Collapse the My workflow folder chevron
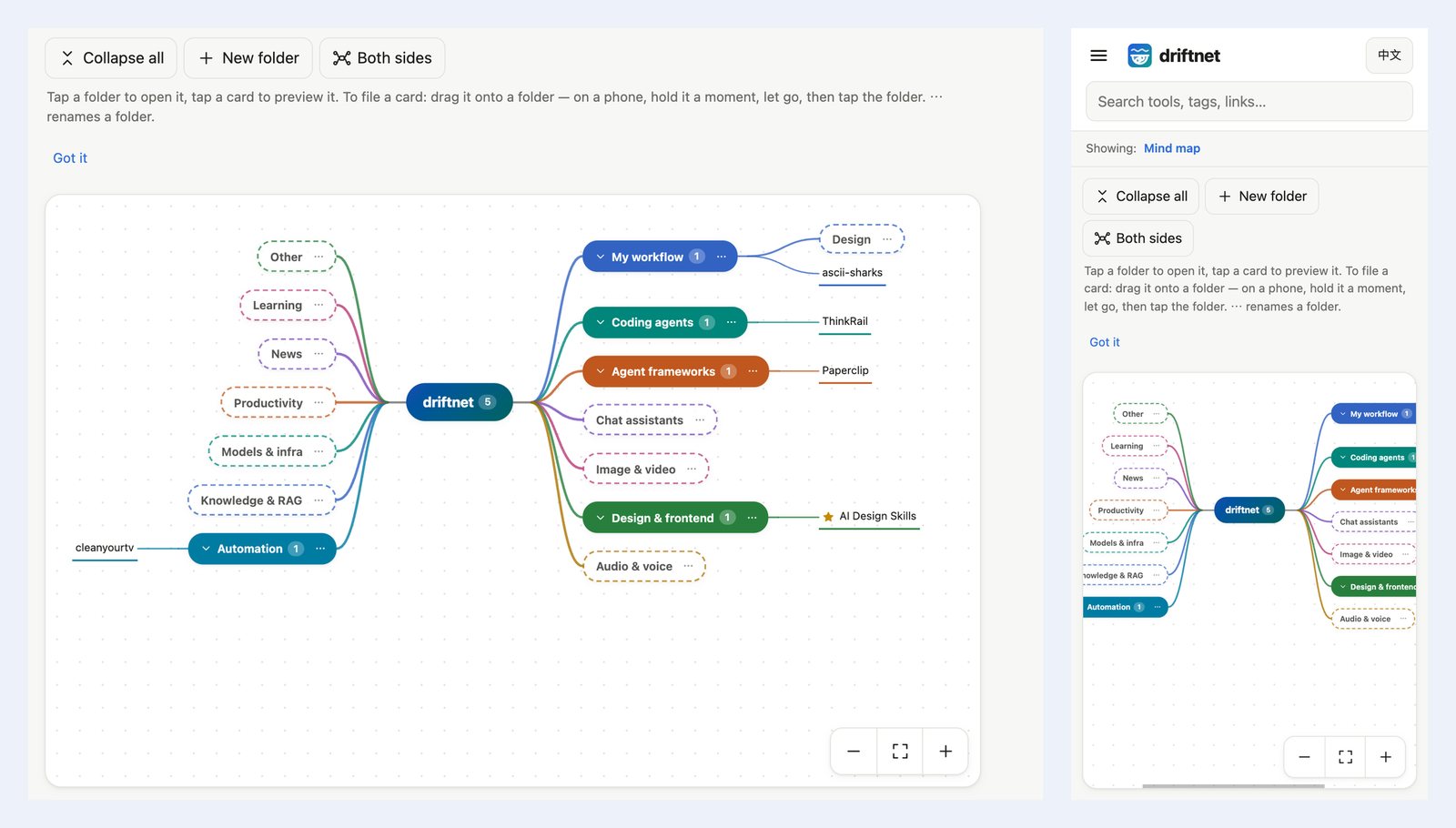 (601, 257)
